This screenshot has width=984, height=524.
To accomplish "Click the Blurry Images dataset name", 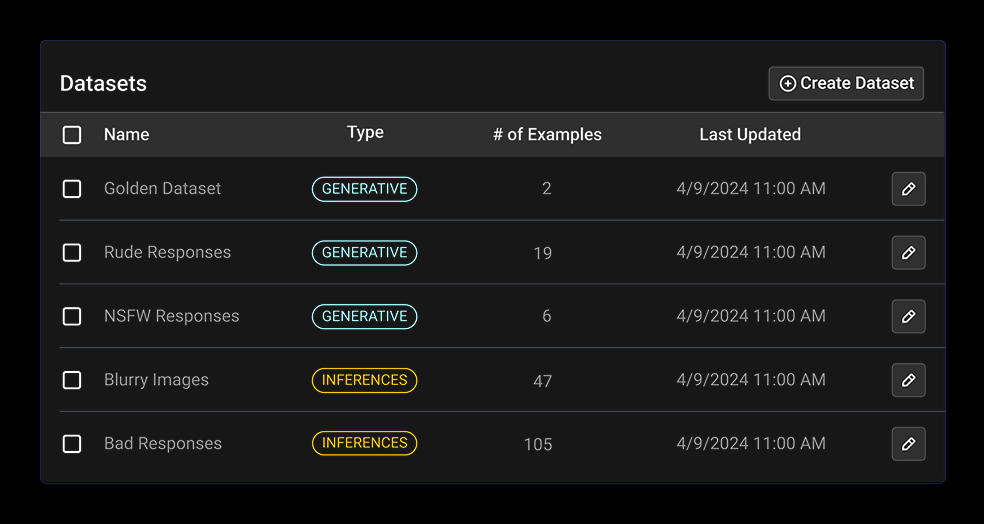I will [156, 380].
